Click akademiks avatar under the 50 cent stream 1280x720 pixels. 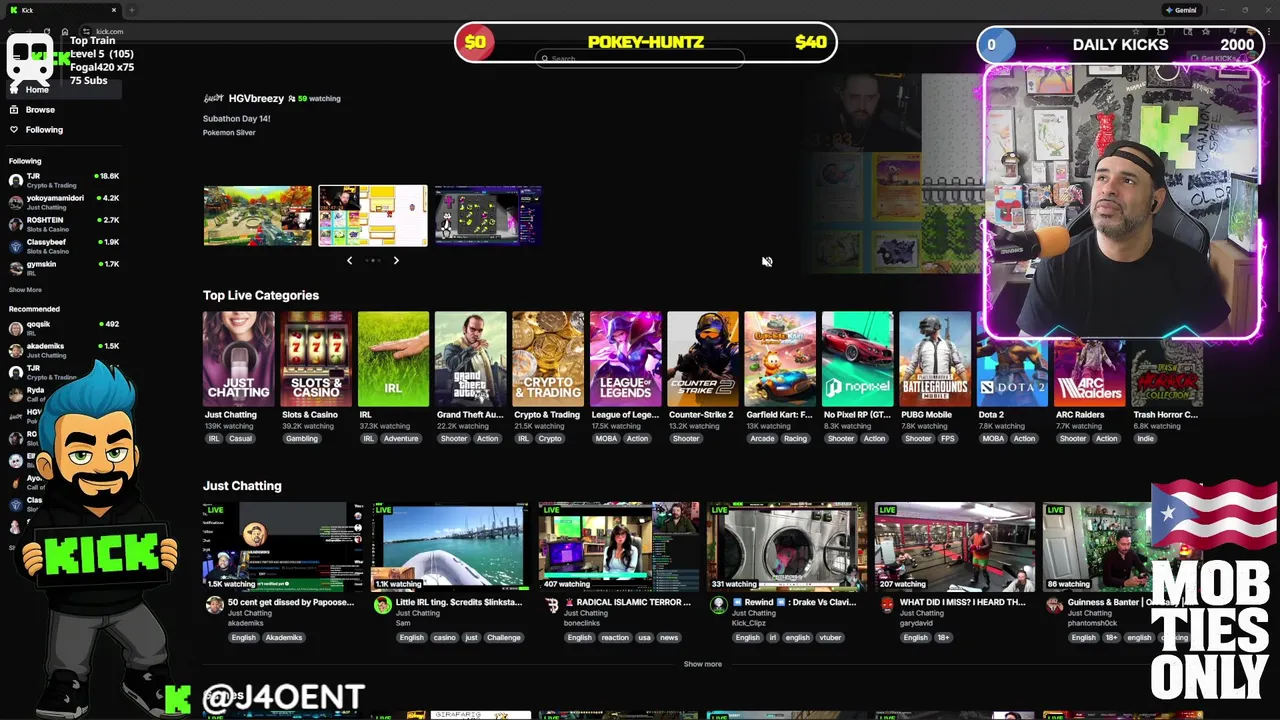pyautogui.click(x=214, y=605)
